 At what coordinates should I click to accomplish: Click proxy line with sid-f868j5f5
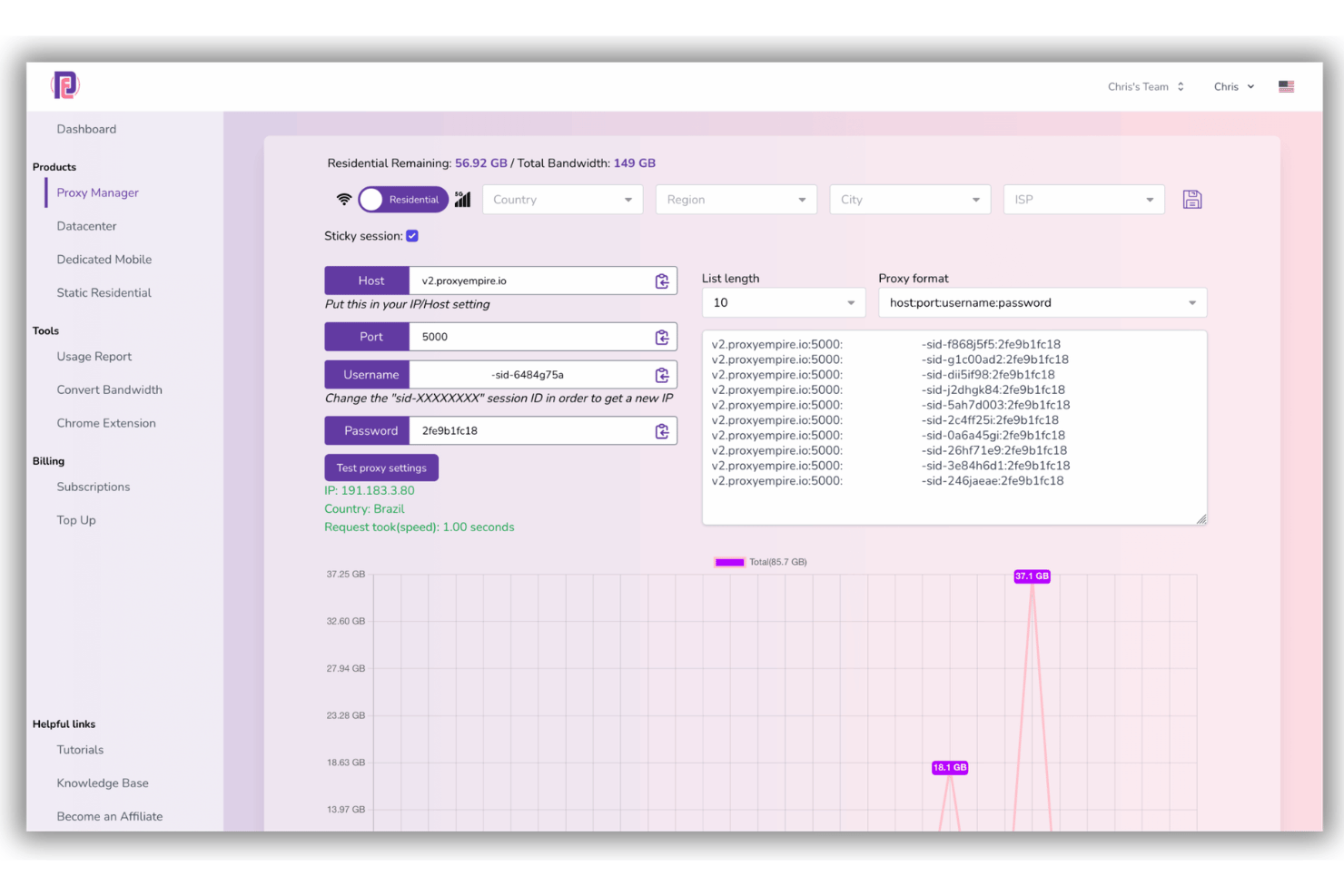[886, 344]
